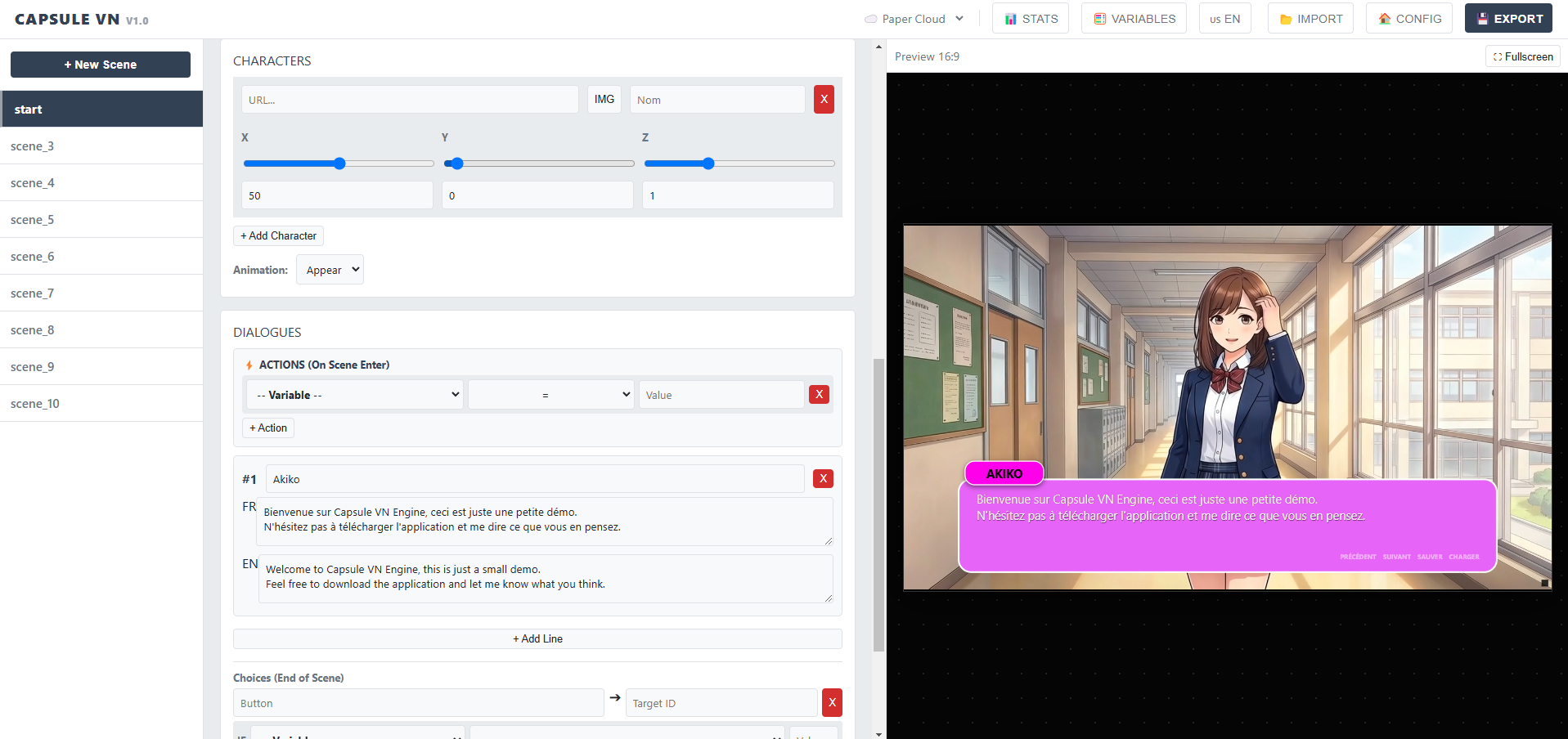The height and width of the screenshot is (739, 1568).
Task: Click + Add Character
Action: click(278, 236)
